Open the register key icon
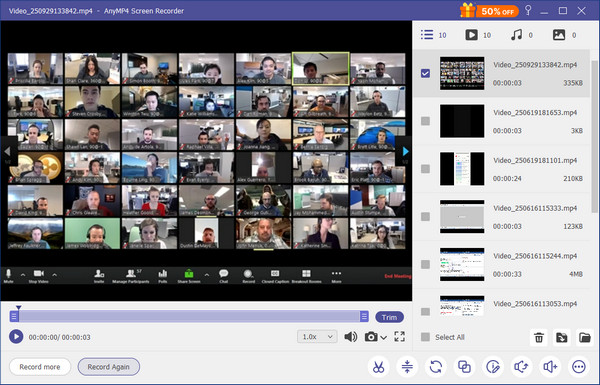This screenshot has width=600, height=385. pyautogui.click(x=528, y=10)
